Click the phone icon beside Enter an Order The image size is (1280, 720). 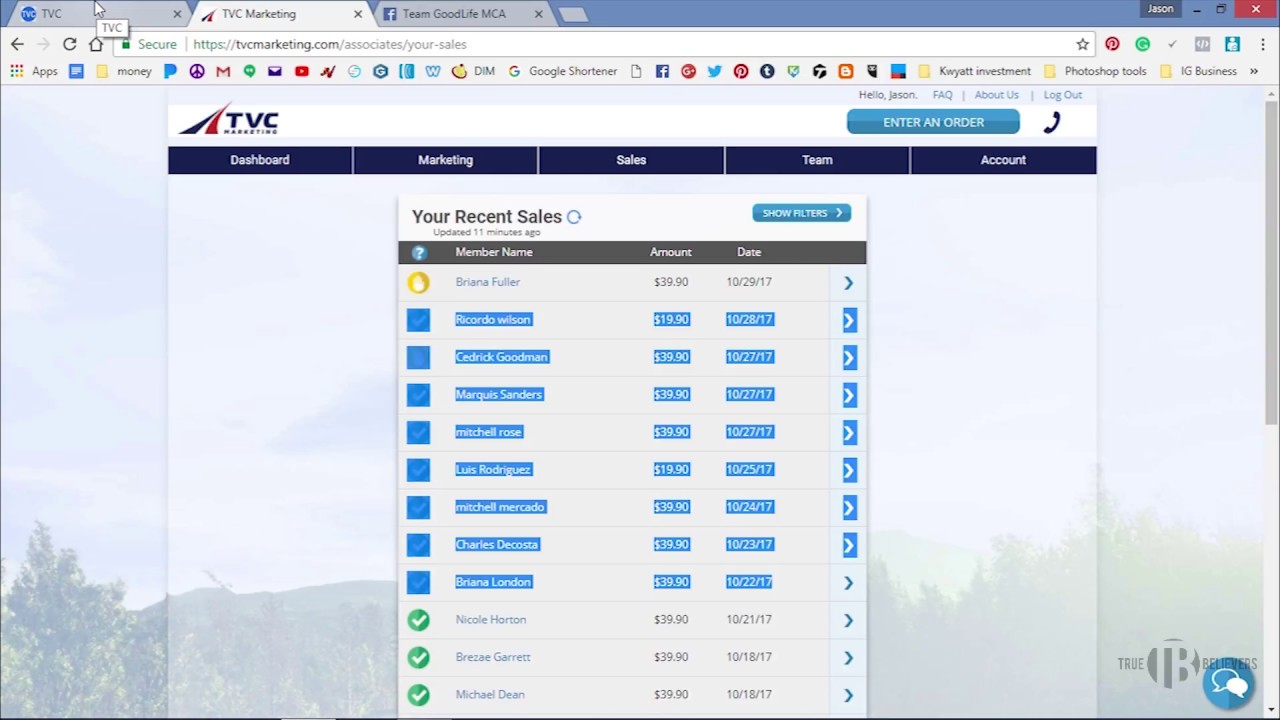click(x=1051, y=122)
